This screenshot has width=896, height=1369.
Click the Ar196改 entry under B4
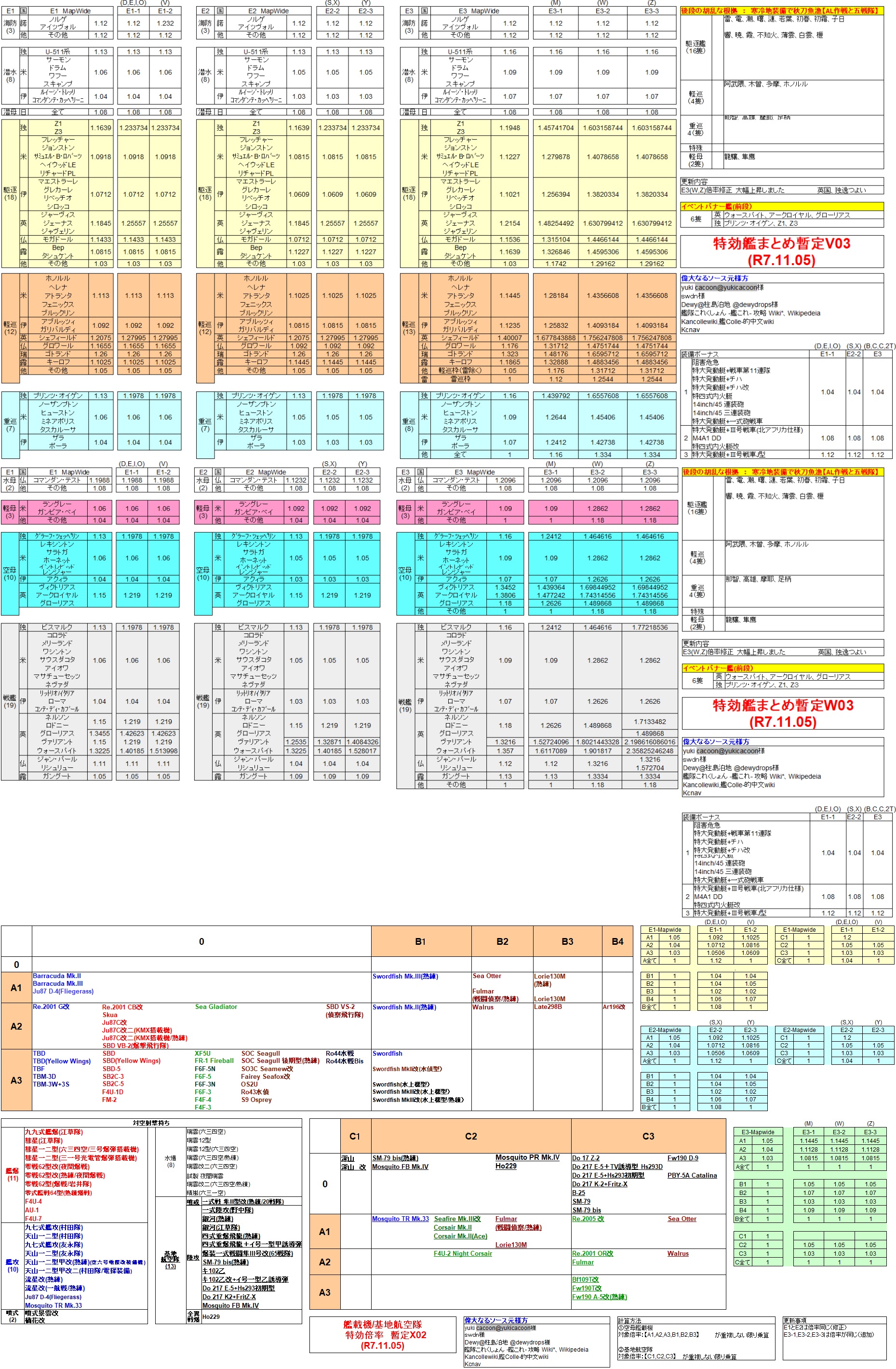[x=614, y=1007]
